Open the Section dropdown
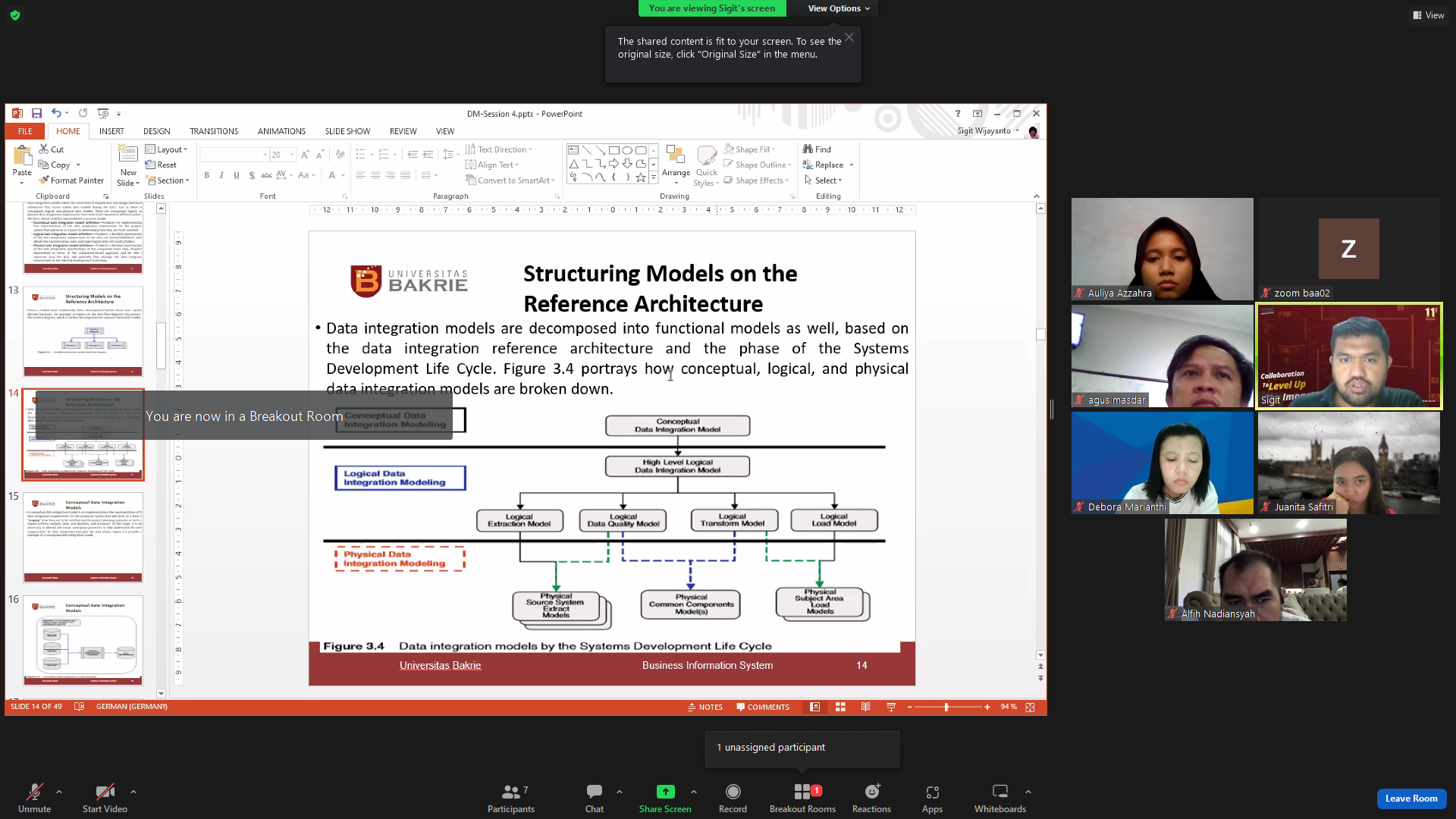This screenshot has width=1456, height=819. tap(168, 180)
